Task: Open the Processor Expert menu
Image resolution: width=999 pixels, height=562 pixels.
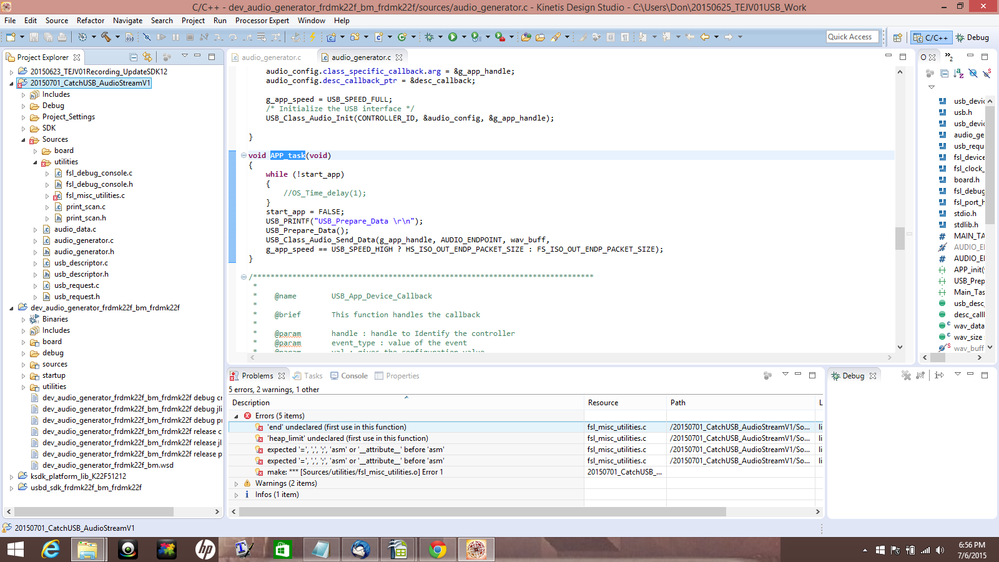Action: (262, 20)
